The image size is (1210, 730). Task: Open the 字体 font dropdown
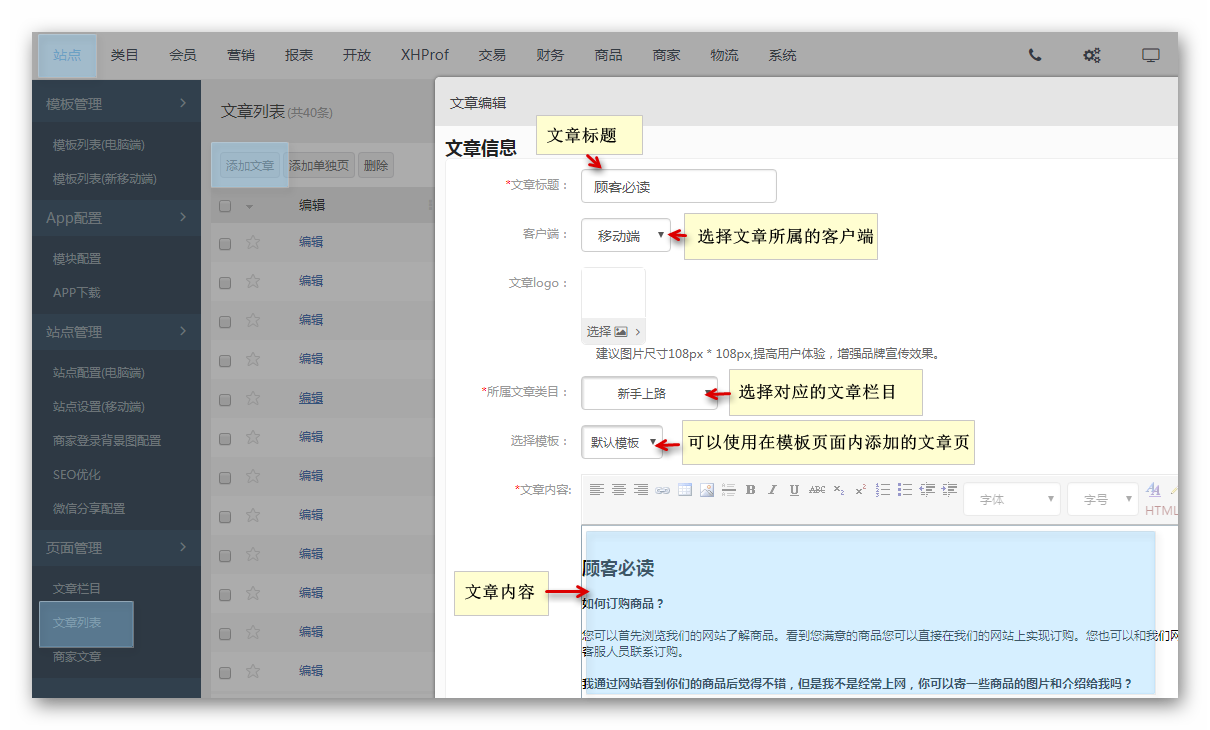[x=1011, y=499]
